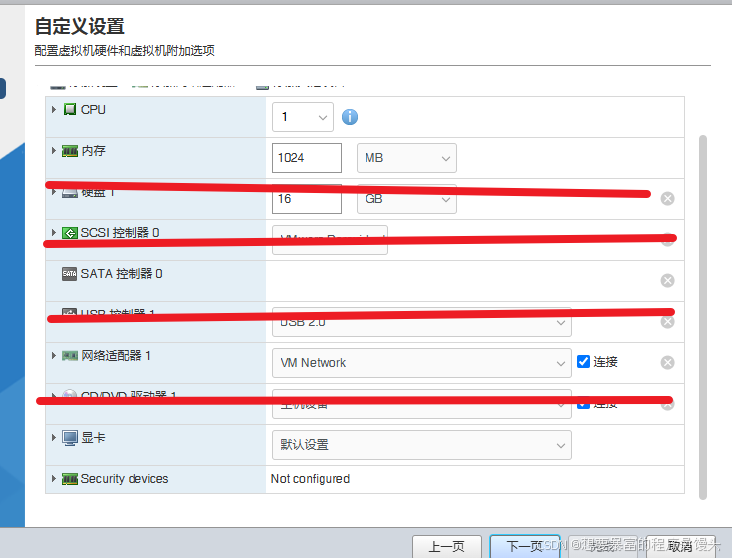Click the vertical scrollbar of hardware list
The width and height of the screenshot is (732, 558).
(x=703, y=318)
